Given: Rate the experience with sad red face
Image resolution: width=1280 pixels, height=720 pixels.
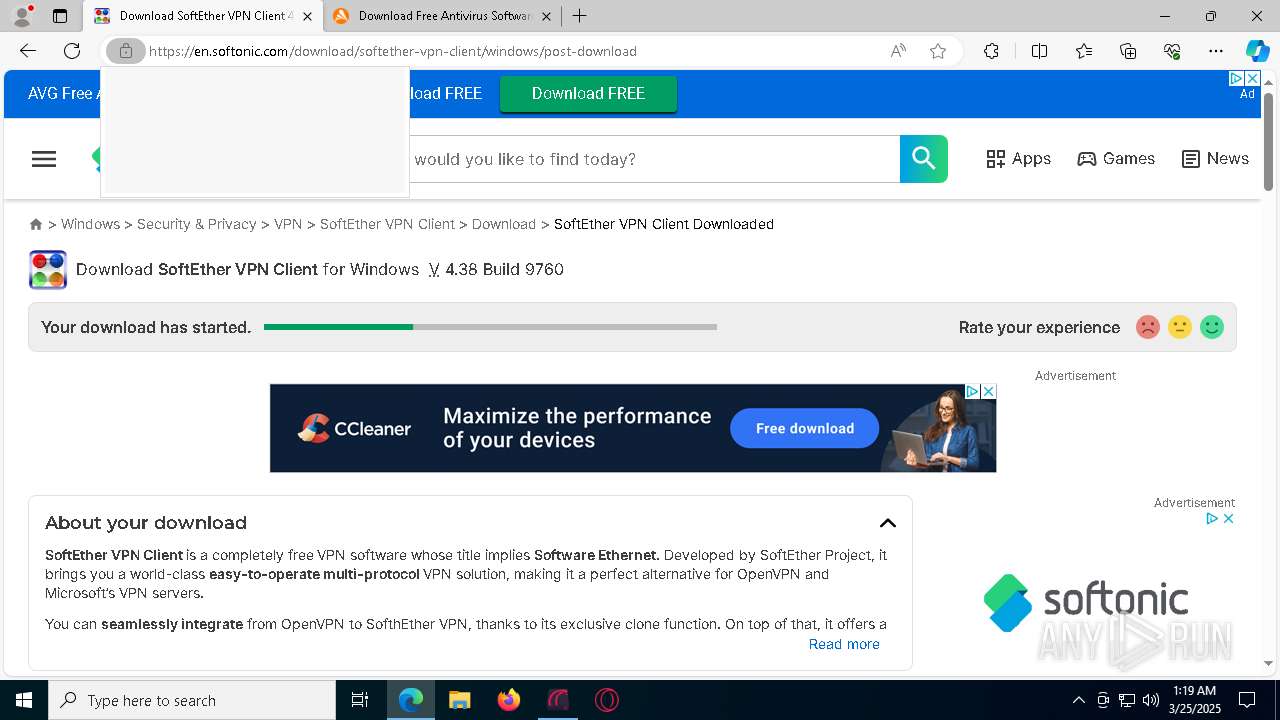Looking at the screenshot, I should pos(1148,327).
